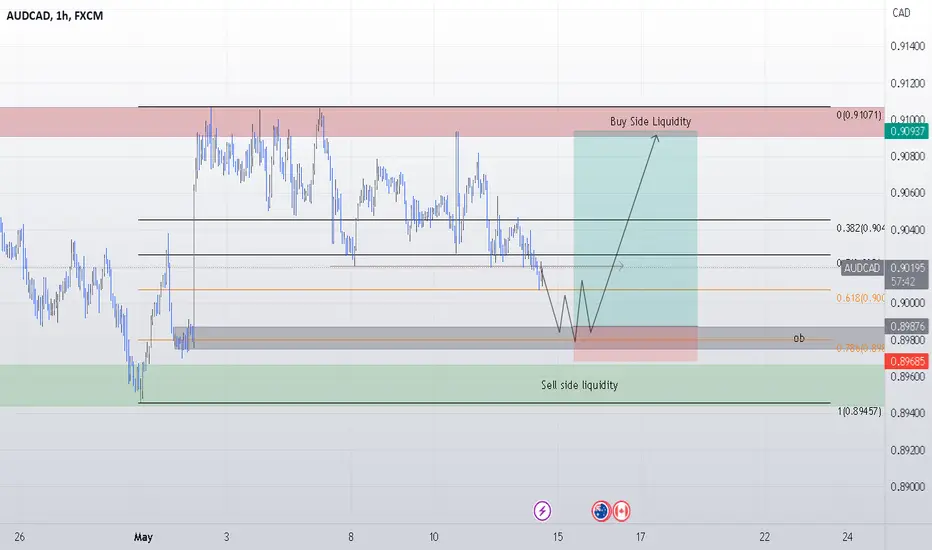Open the Australian flag economic event

pyautogui.click(x=602, y=511)
